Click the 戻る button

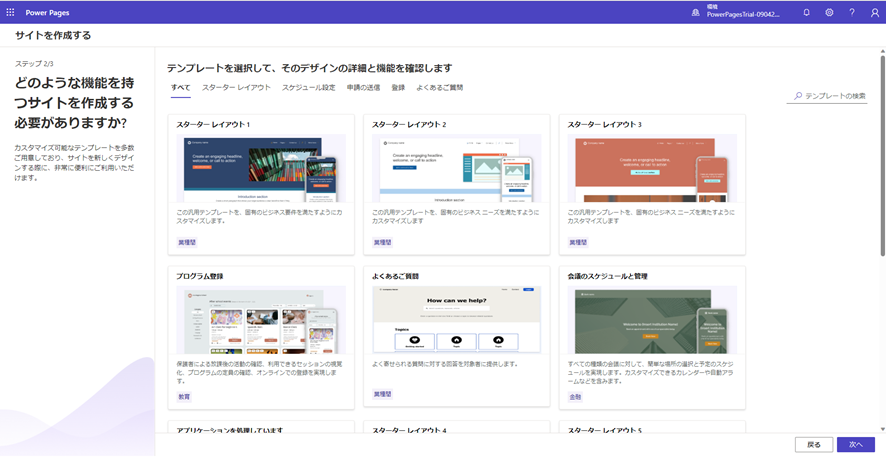tap(813, 445)
